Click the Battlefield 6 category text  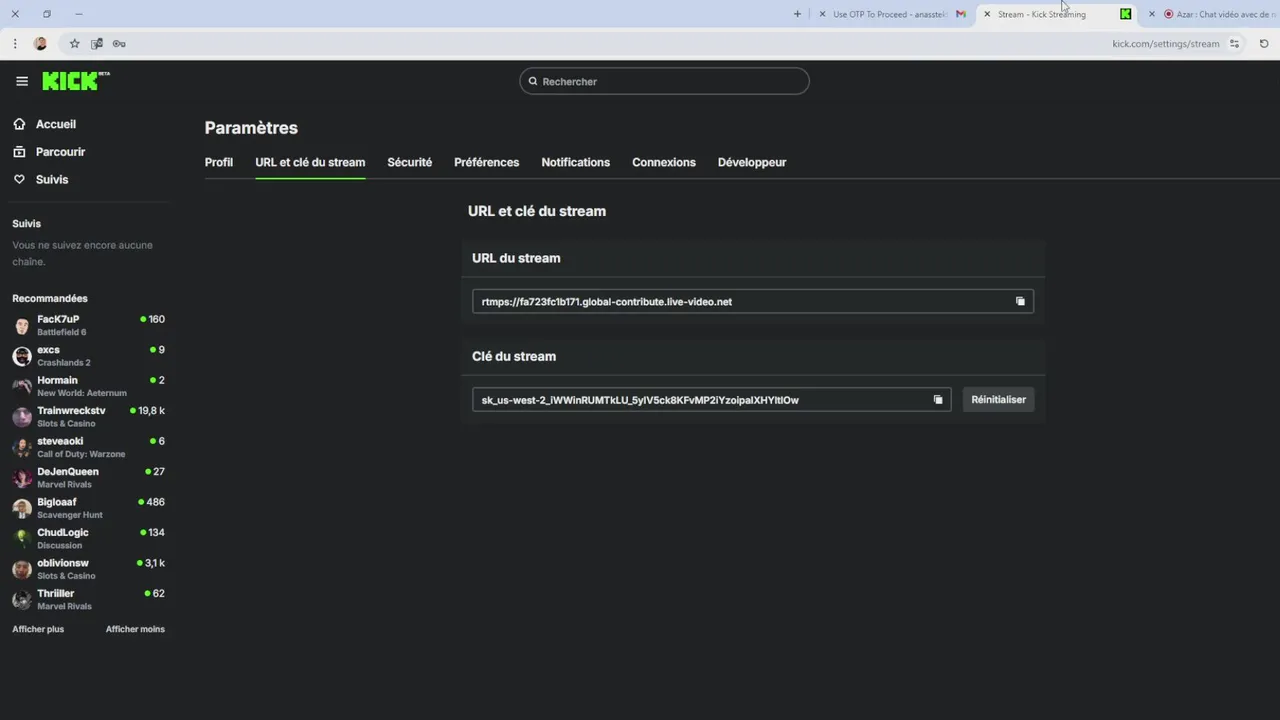tap(62, 332)
